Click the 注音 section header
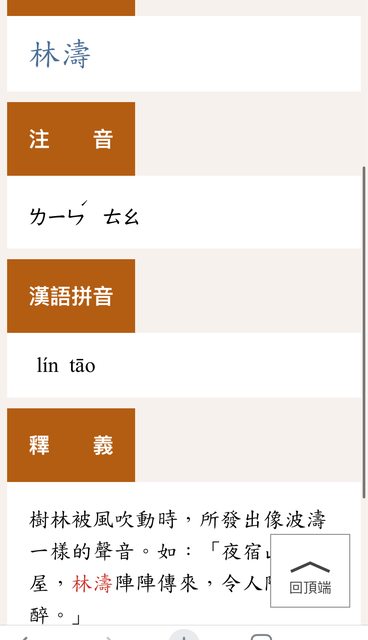This screenshot has height=640, width=368. click(x=71, y=139)
